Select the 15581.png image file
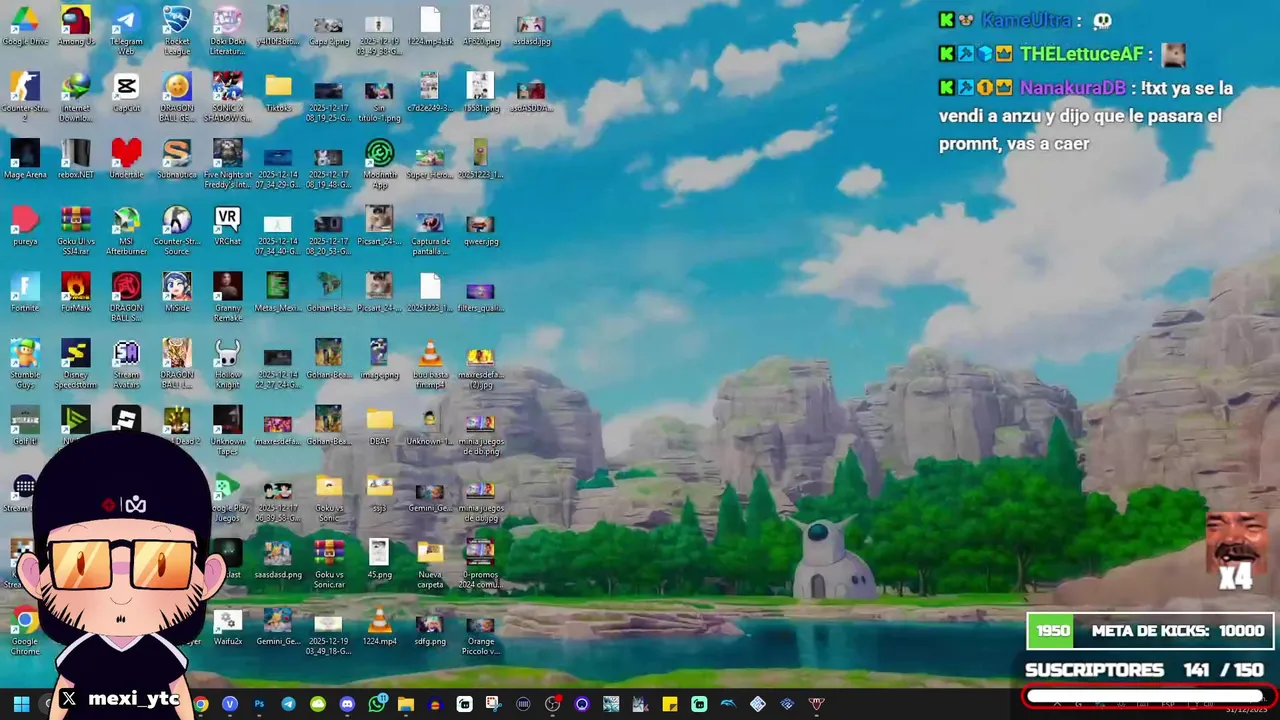This screenshot has height=720, width=1280. tap(480, 93)
